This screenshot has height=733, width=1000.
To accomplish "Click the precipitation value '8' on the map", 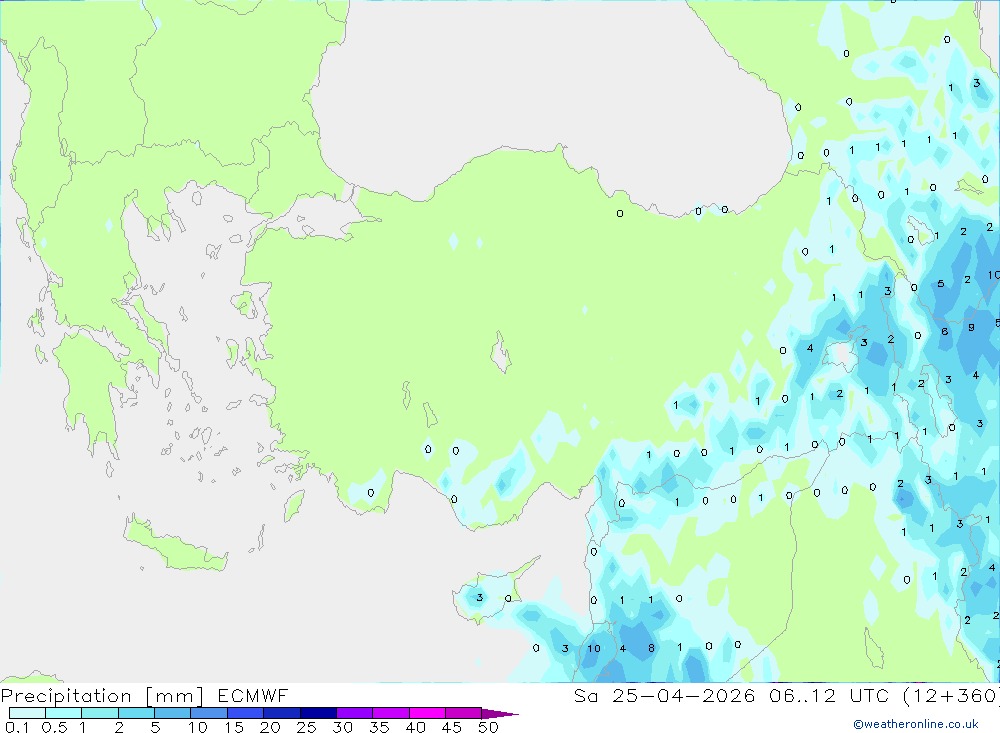I will coord(651,648).
